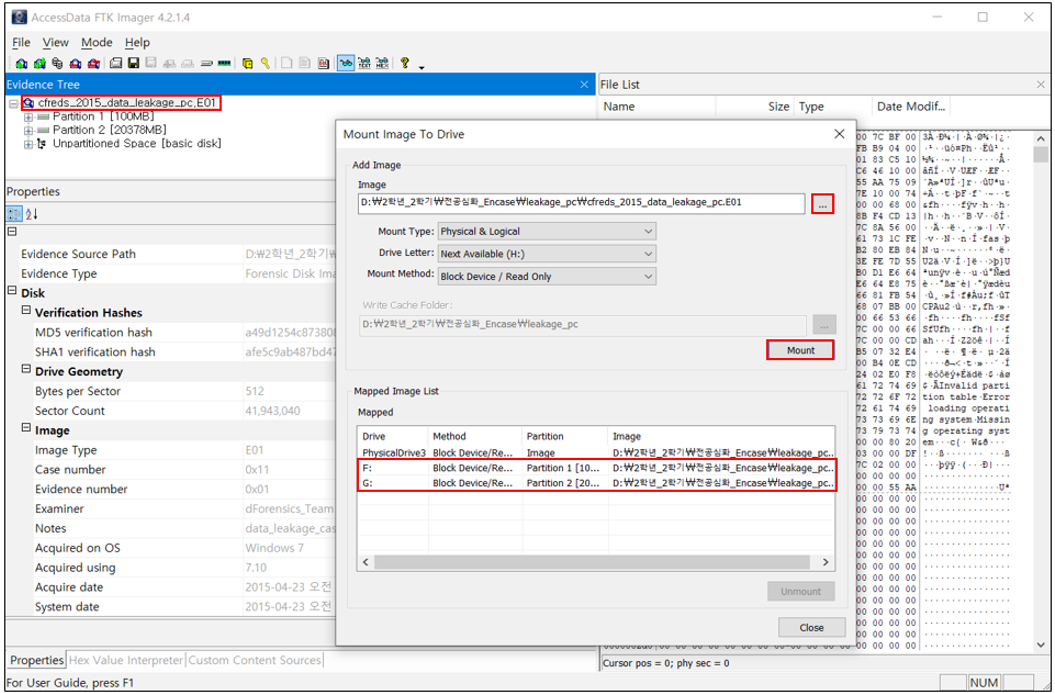Expand Partition 2 [20378MB] node
This screenshot has height=693, width=1055.
point(28,131)
